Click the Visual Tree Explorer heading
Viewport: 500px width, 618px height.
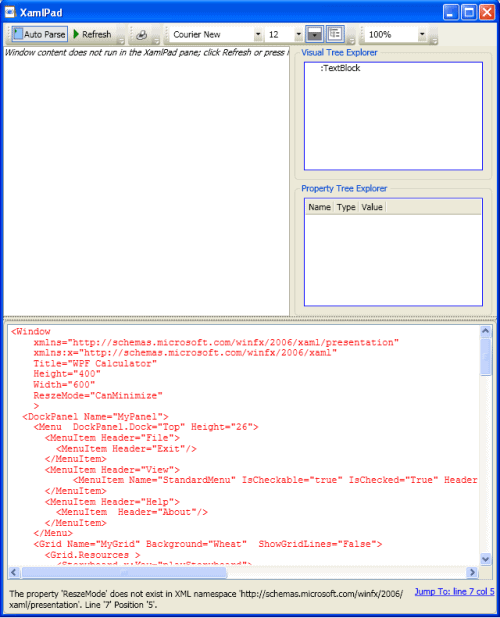(x=339, y=52)
